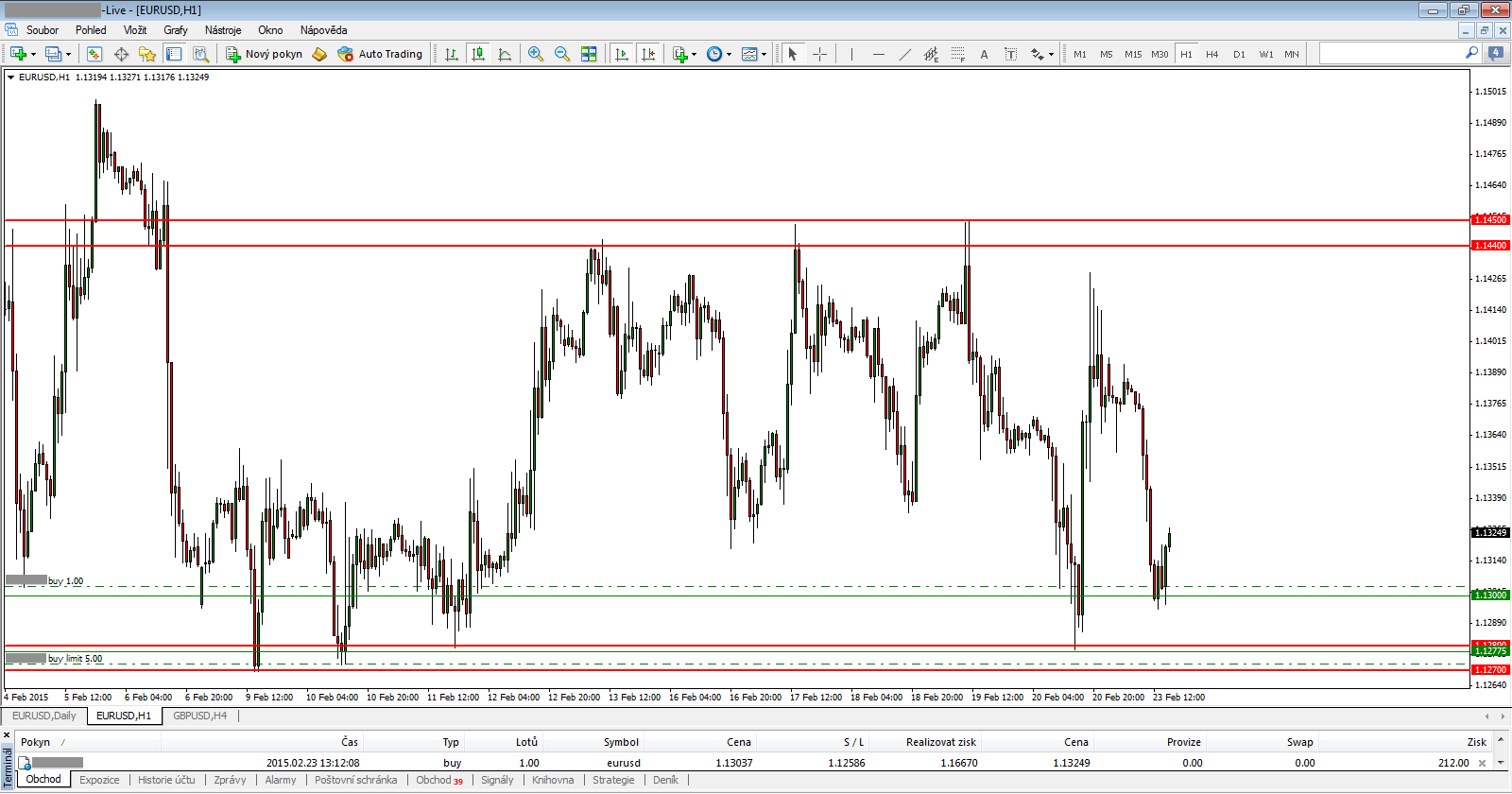Tile chart windows icon
Image resolution: width=1512 pixels, height=794 pixels.
click(x=589, y=54)
